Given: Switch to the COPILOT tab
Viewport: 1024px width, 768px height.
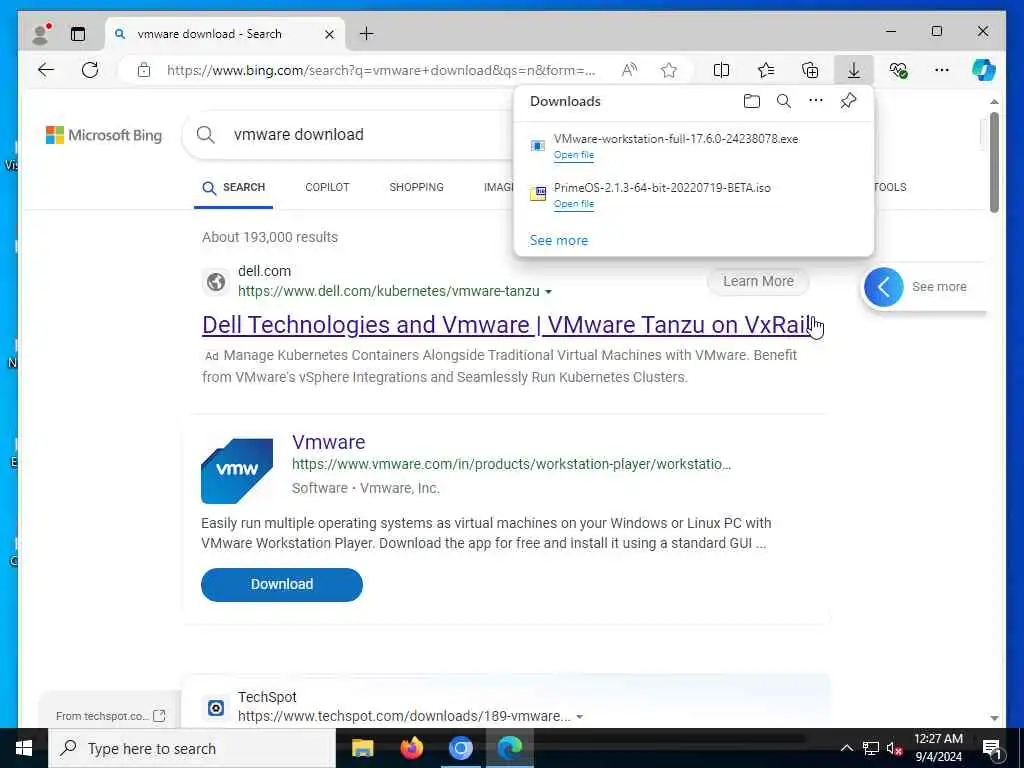Looking at the screenshot, I should pyautogui.click(x=327, y=187).
